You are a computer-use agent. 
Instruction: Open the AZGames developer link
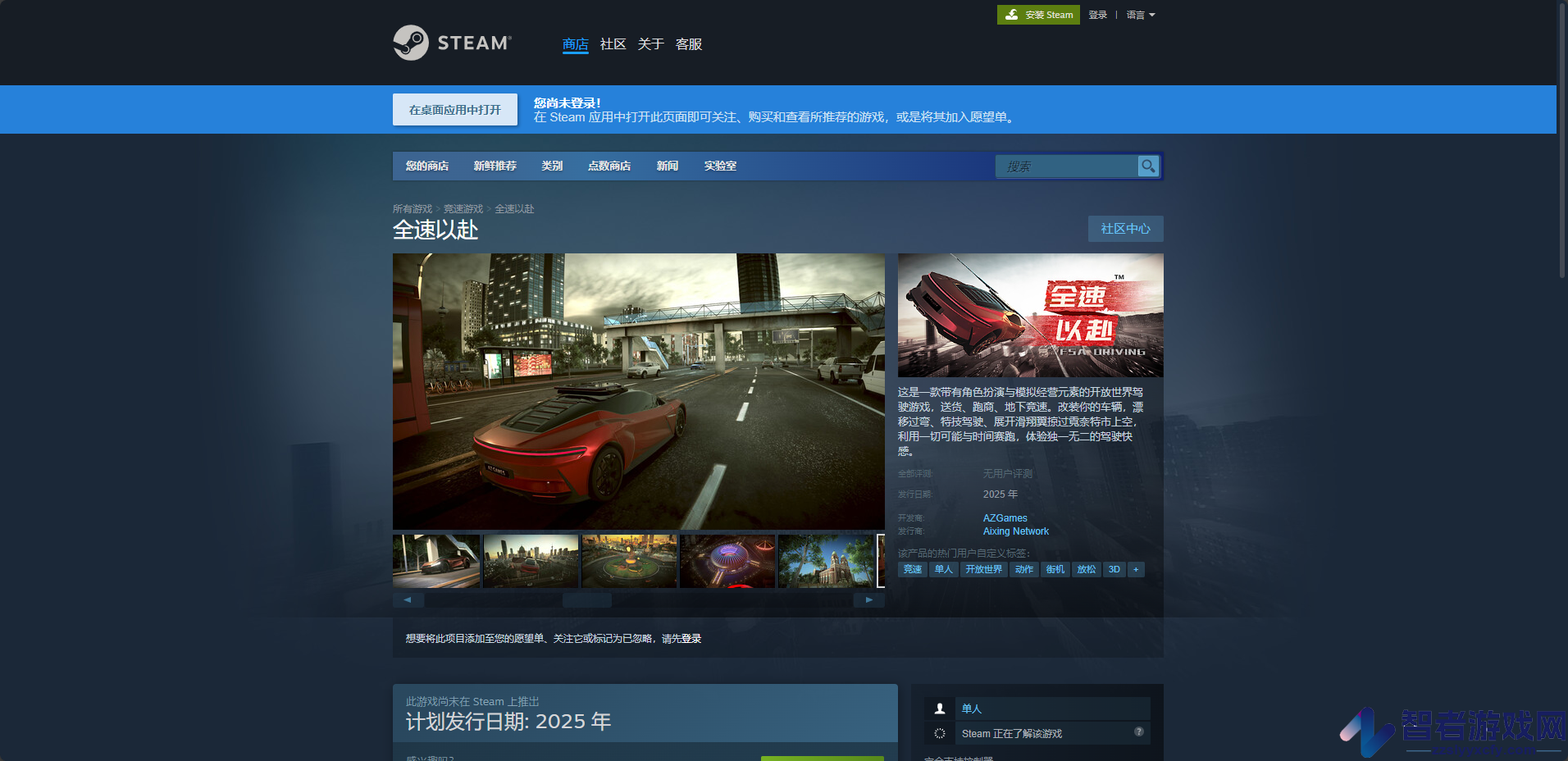click(1005, 518)
